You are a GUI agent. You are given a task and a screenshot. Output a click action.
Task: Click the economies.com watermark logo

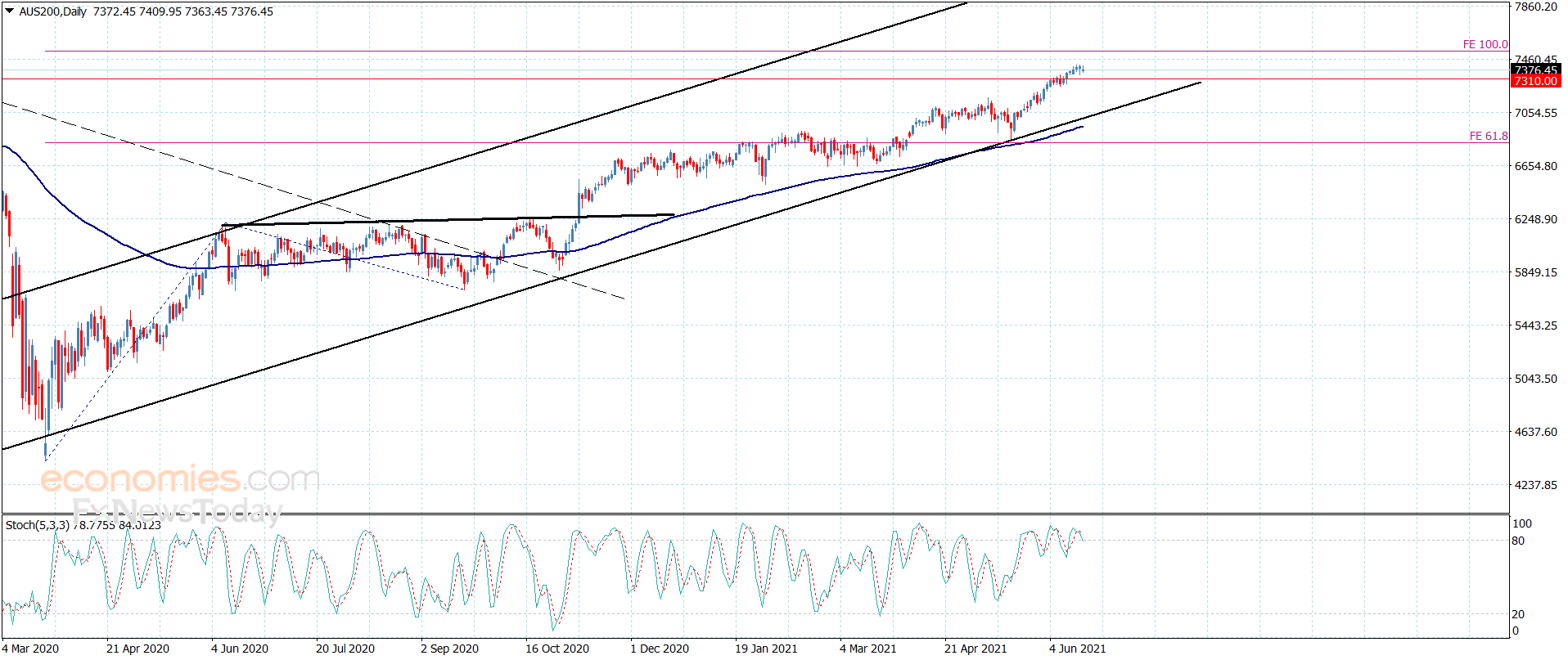click(x=180, y=479)
